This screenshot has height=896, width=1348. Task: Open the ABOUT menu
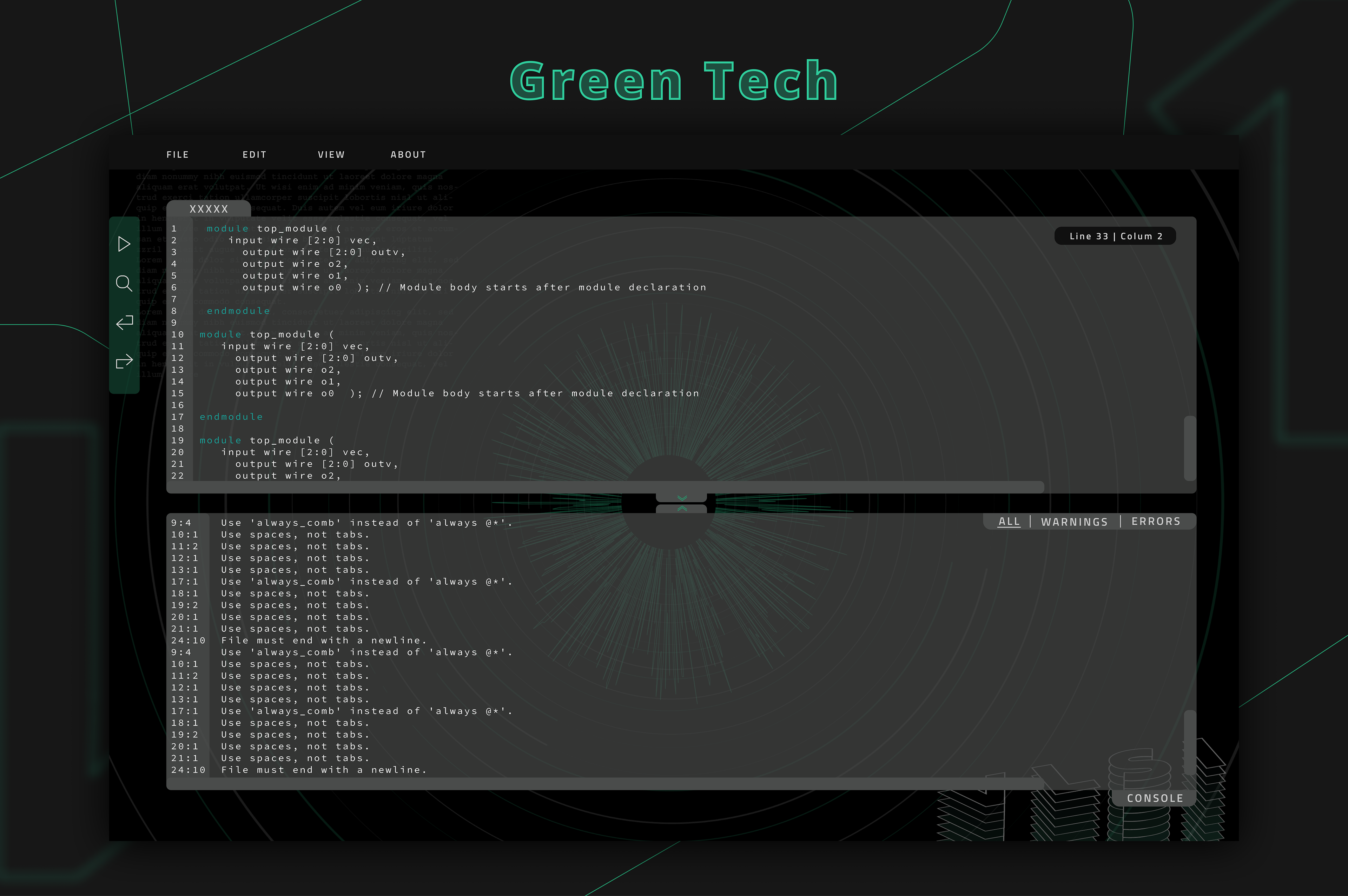[408, 155]
